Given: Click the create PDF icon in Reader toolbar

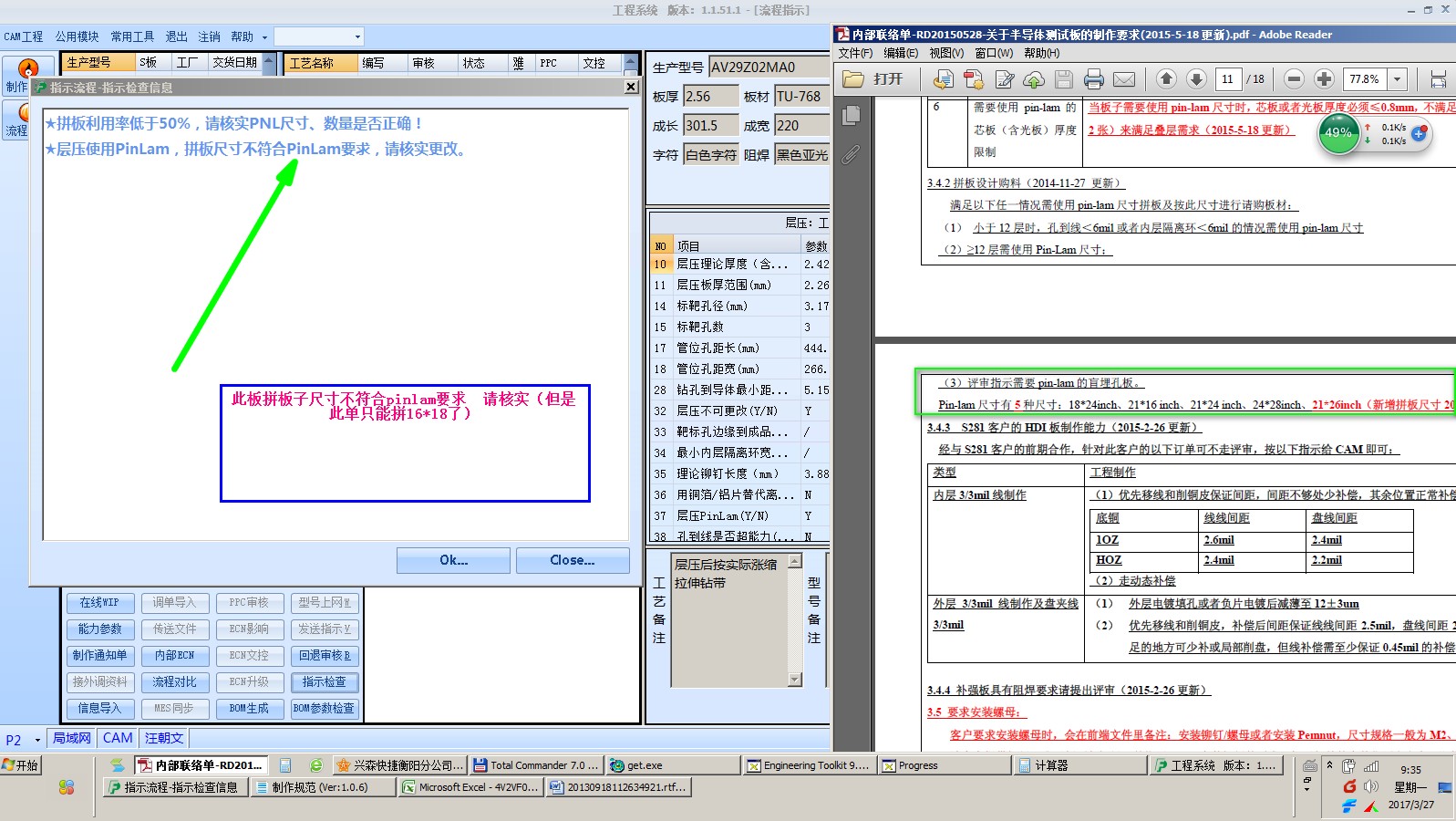Looking at the screenshot, I should pos(974,79).
